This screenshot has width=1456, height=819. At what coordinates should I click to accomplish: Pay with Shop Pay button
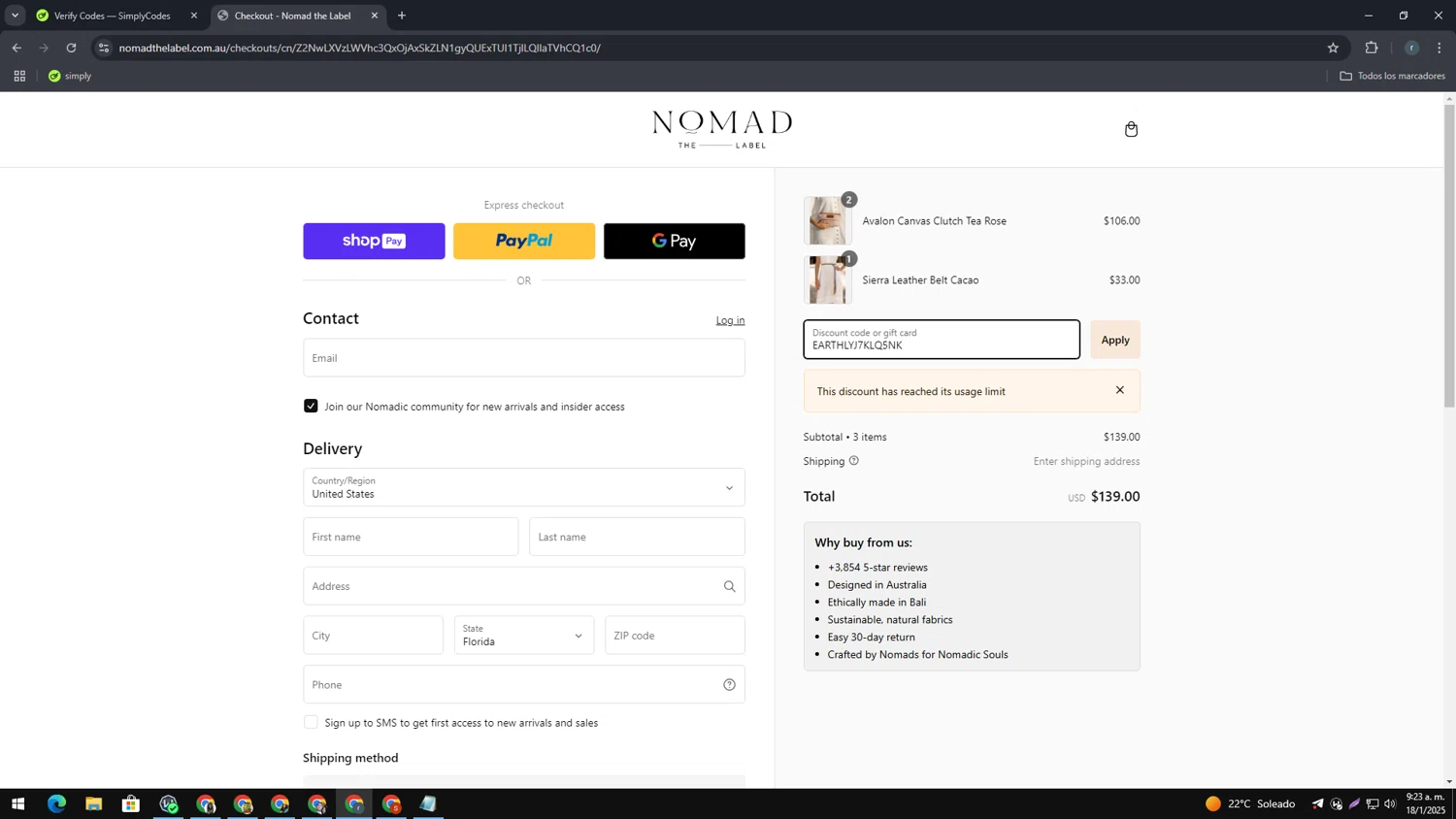click(374, 241)
